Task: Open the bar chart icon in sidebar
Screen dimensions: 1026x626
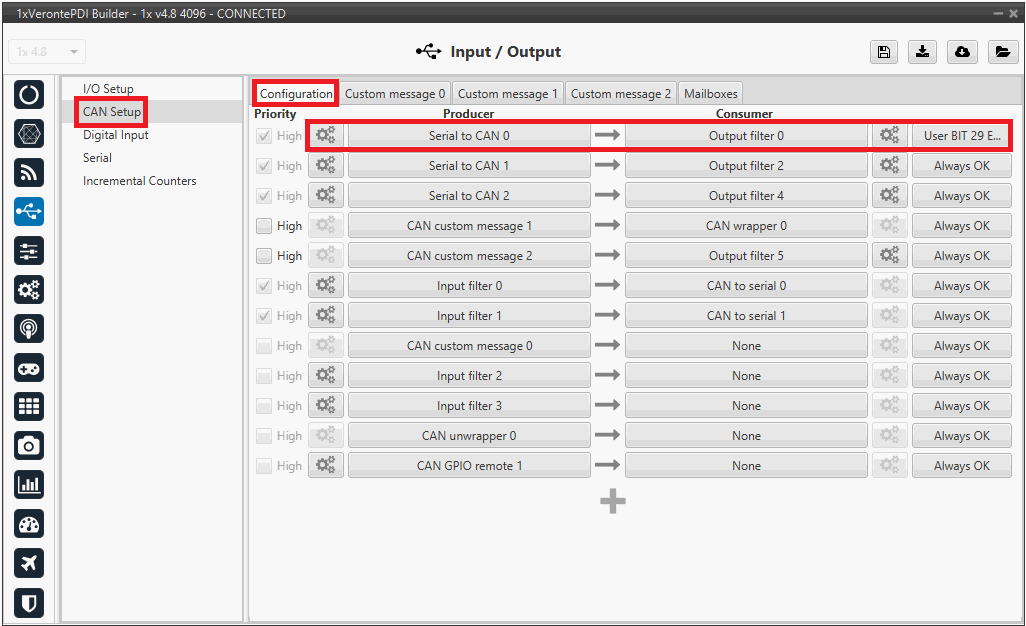Action: (29, 485)
